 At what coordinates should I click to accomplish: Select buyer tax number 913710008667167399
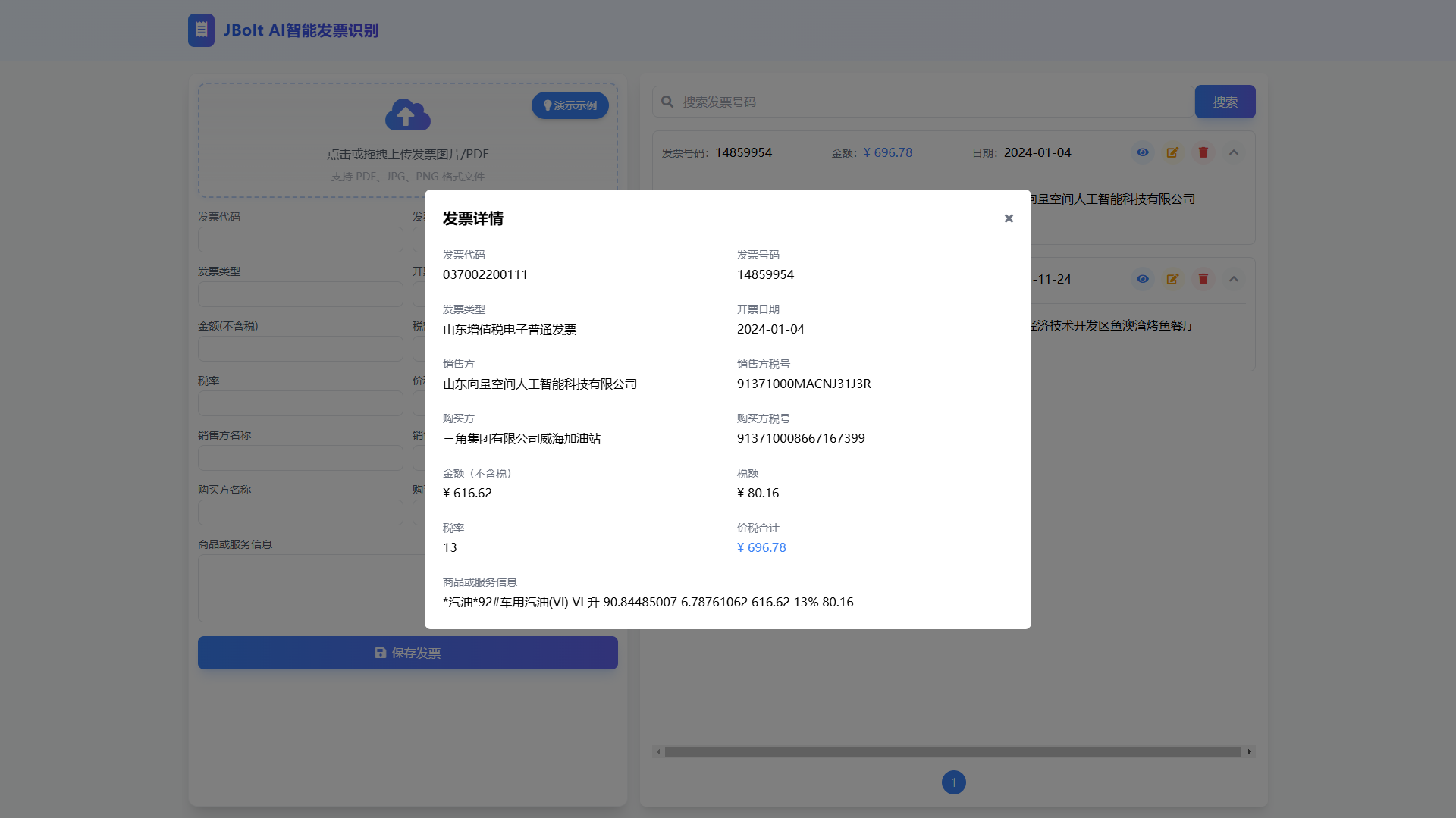pos(801,438)
